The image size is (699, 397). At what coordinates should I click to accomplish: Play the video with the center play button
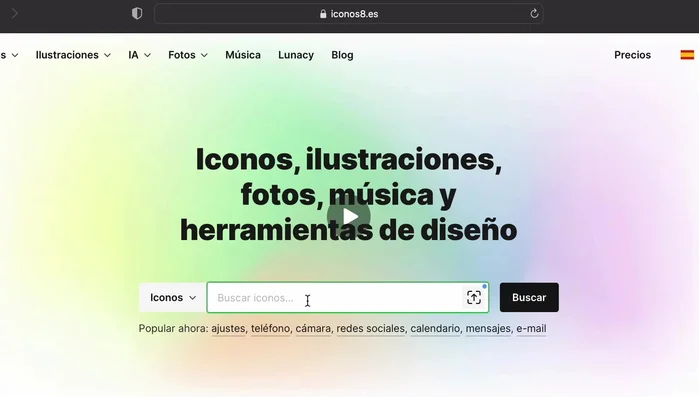pyautogui.click(x=349, y=217)
